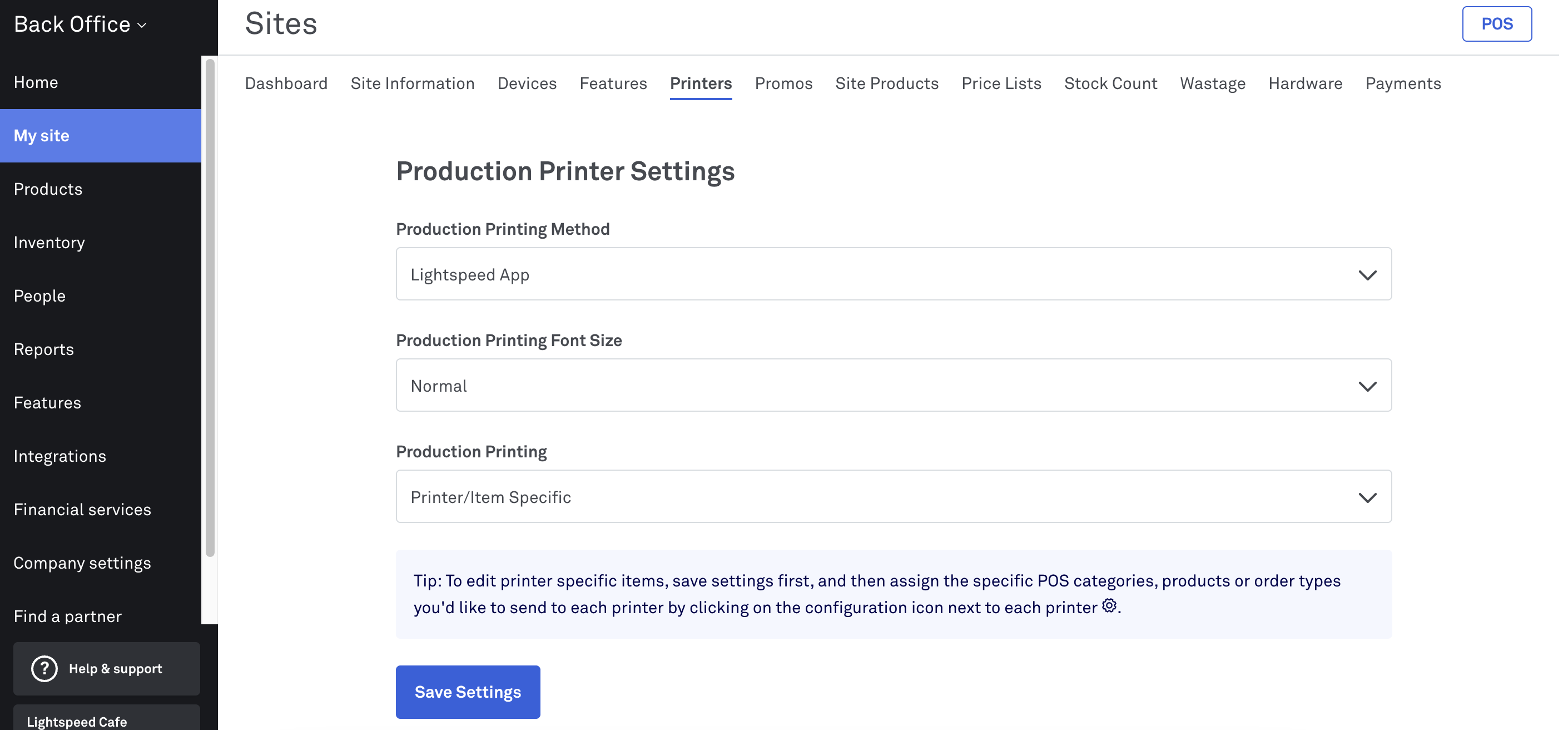
Task: Click Lightspeed Cafe at the sidebar bottom
Action: coord(77,722)
